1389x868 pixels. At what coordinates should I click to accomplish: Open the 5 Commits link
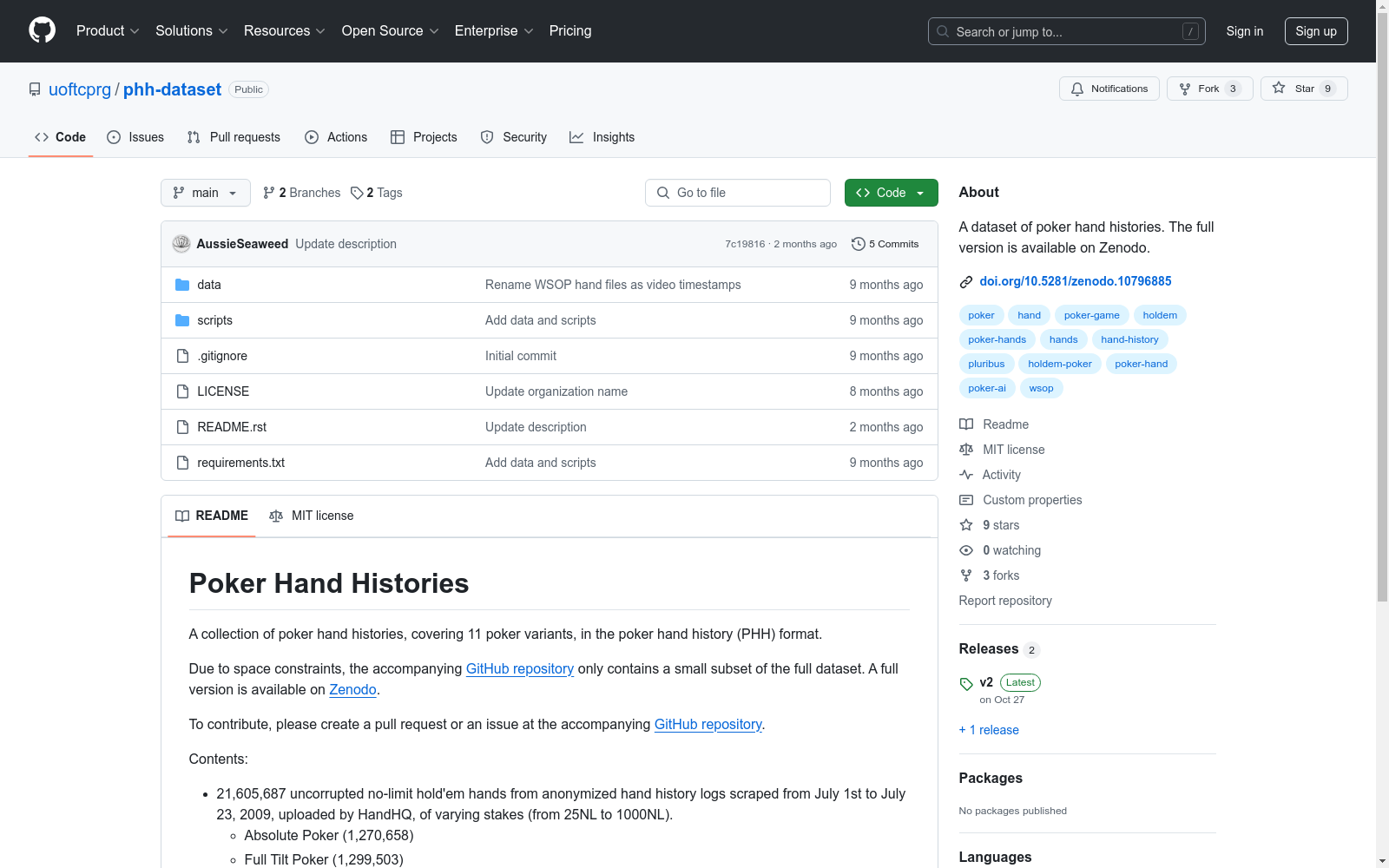(x=885, y=244)
